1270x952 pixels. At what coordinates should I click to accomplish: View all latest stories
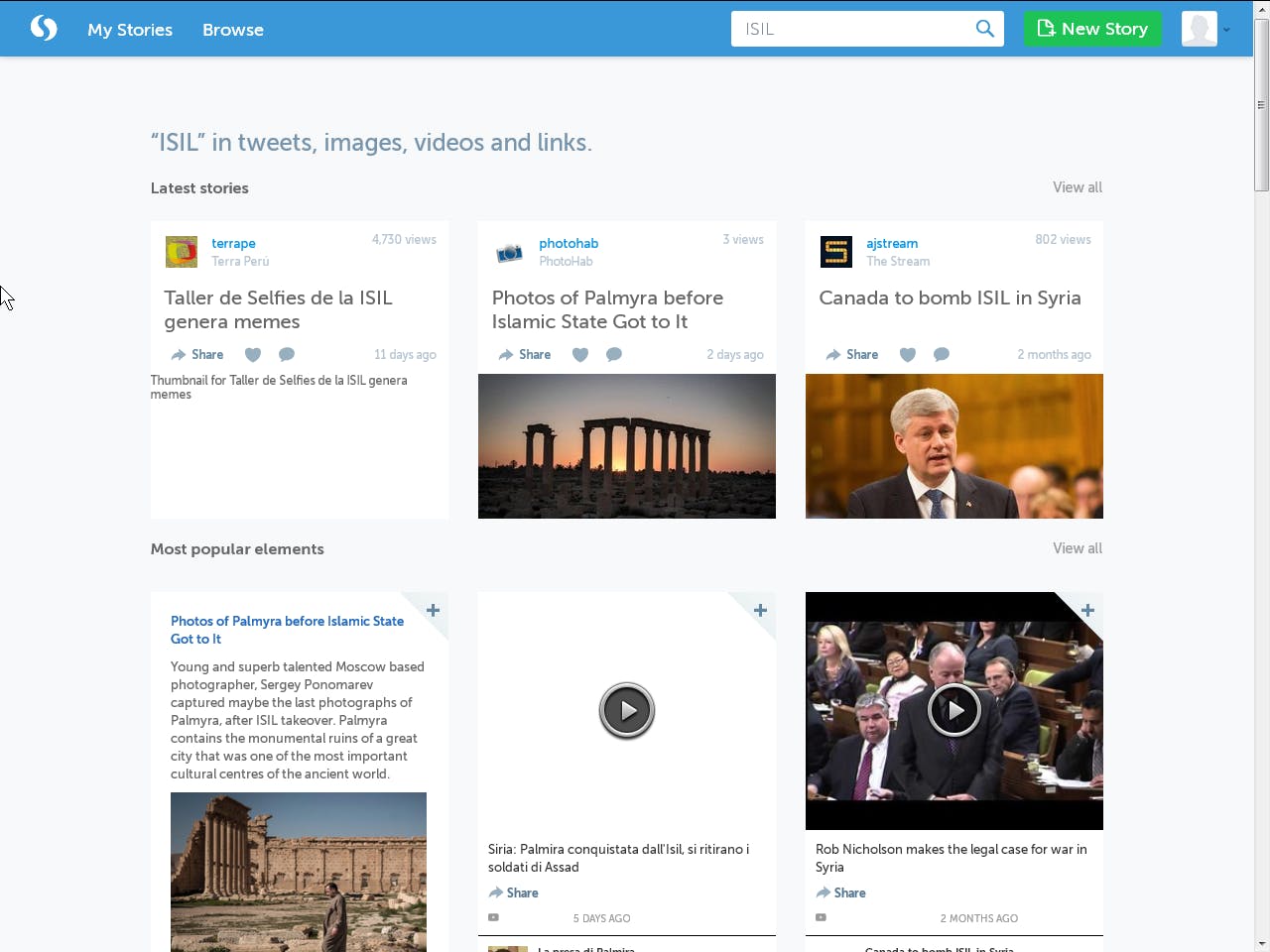tap(1077, 187)
